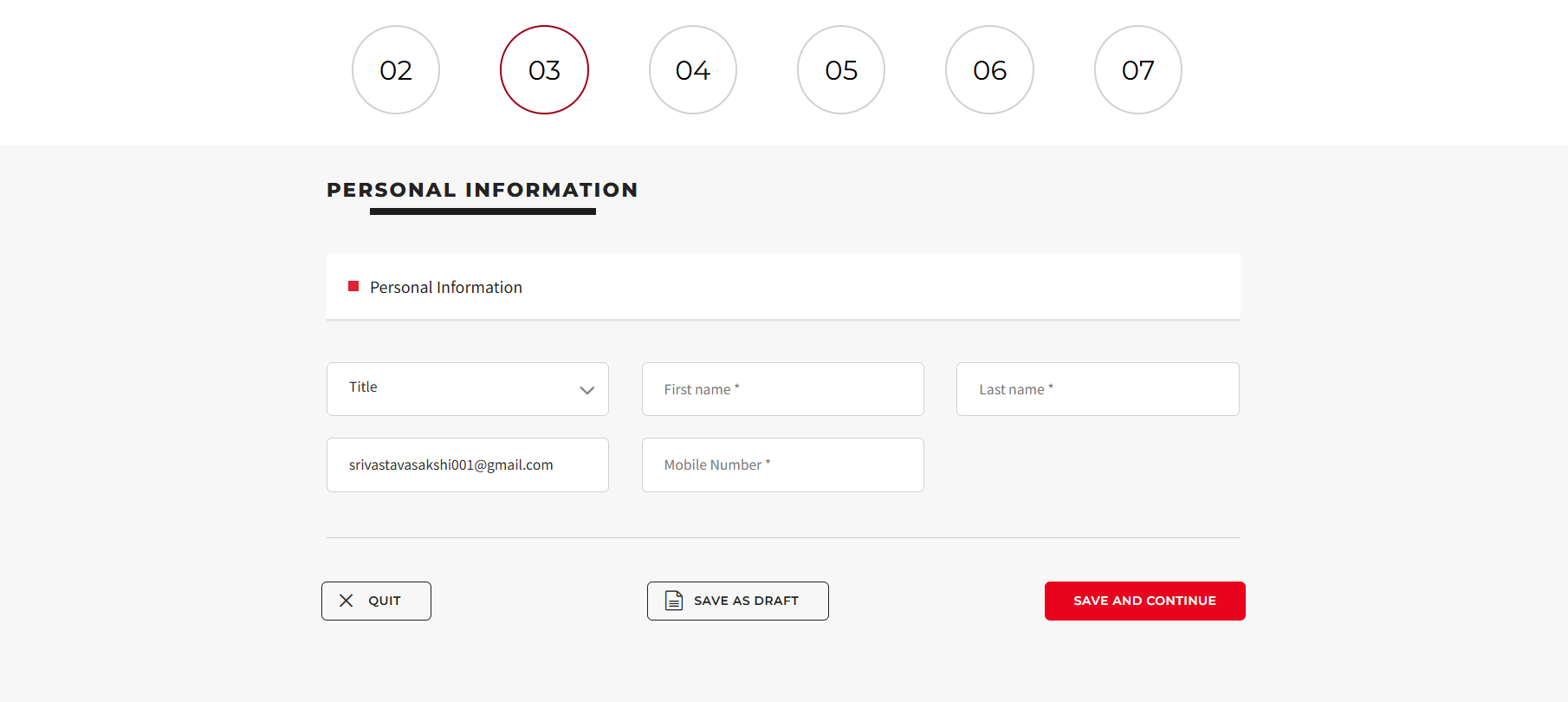Click the SAVE AS DRAFT label text
1568x702 pixels.
pyautogui.click(x=746, y=601)
